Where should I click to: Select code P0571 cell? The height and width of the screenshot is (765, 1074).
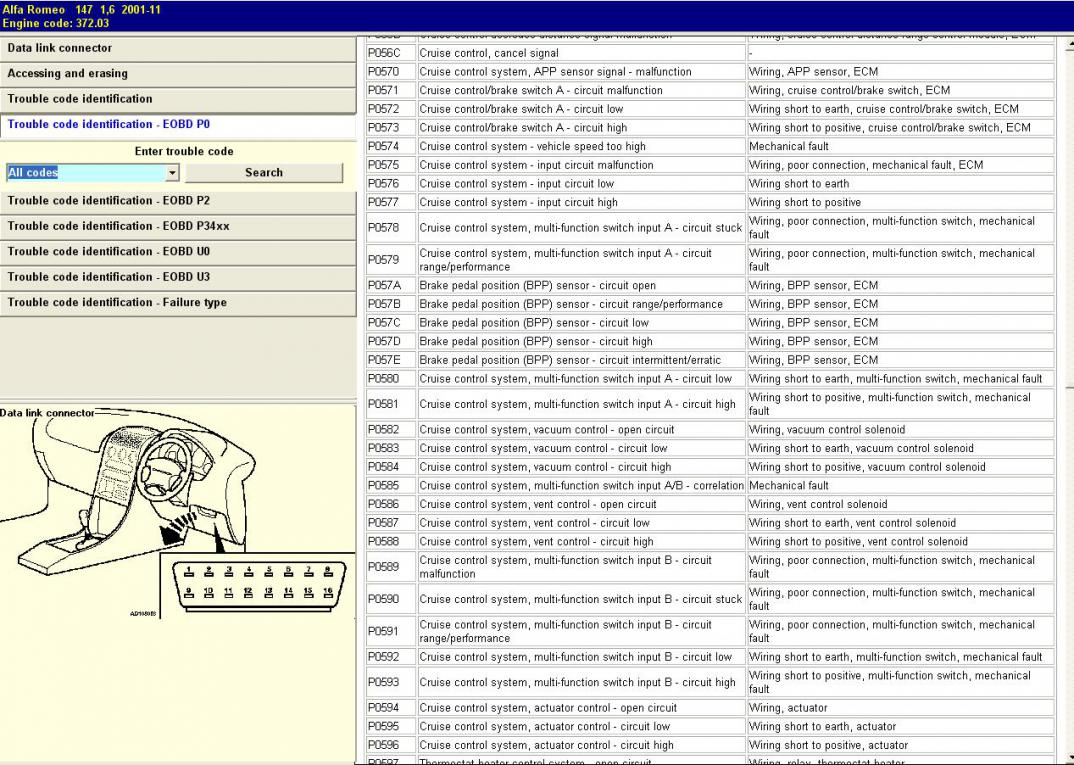click(x=391, y=90)
